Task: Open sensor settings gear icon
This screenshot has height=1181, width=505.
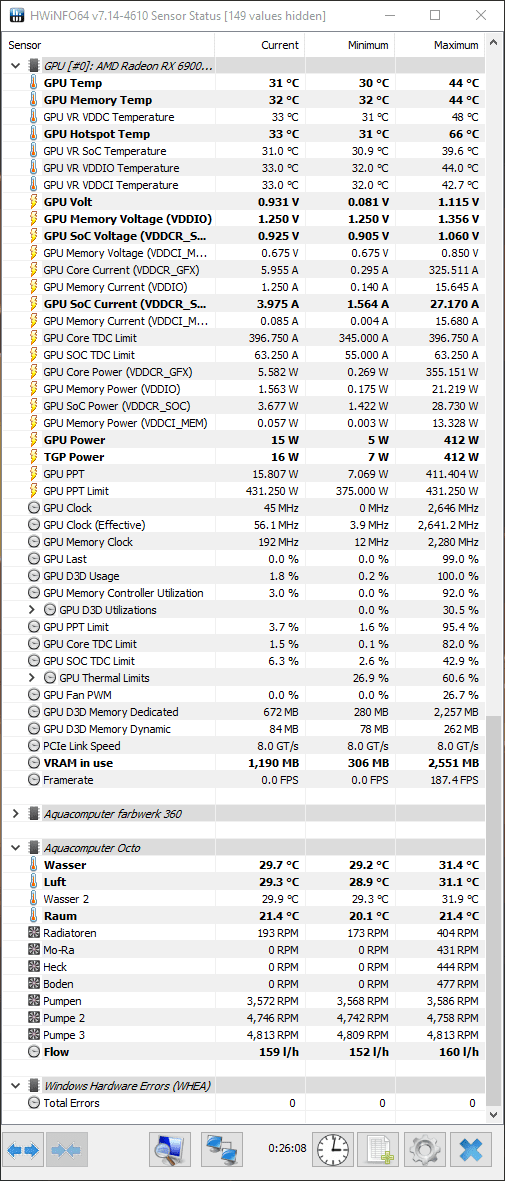Action: coord(425,1150)
